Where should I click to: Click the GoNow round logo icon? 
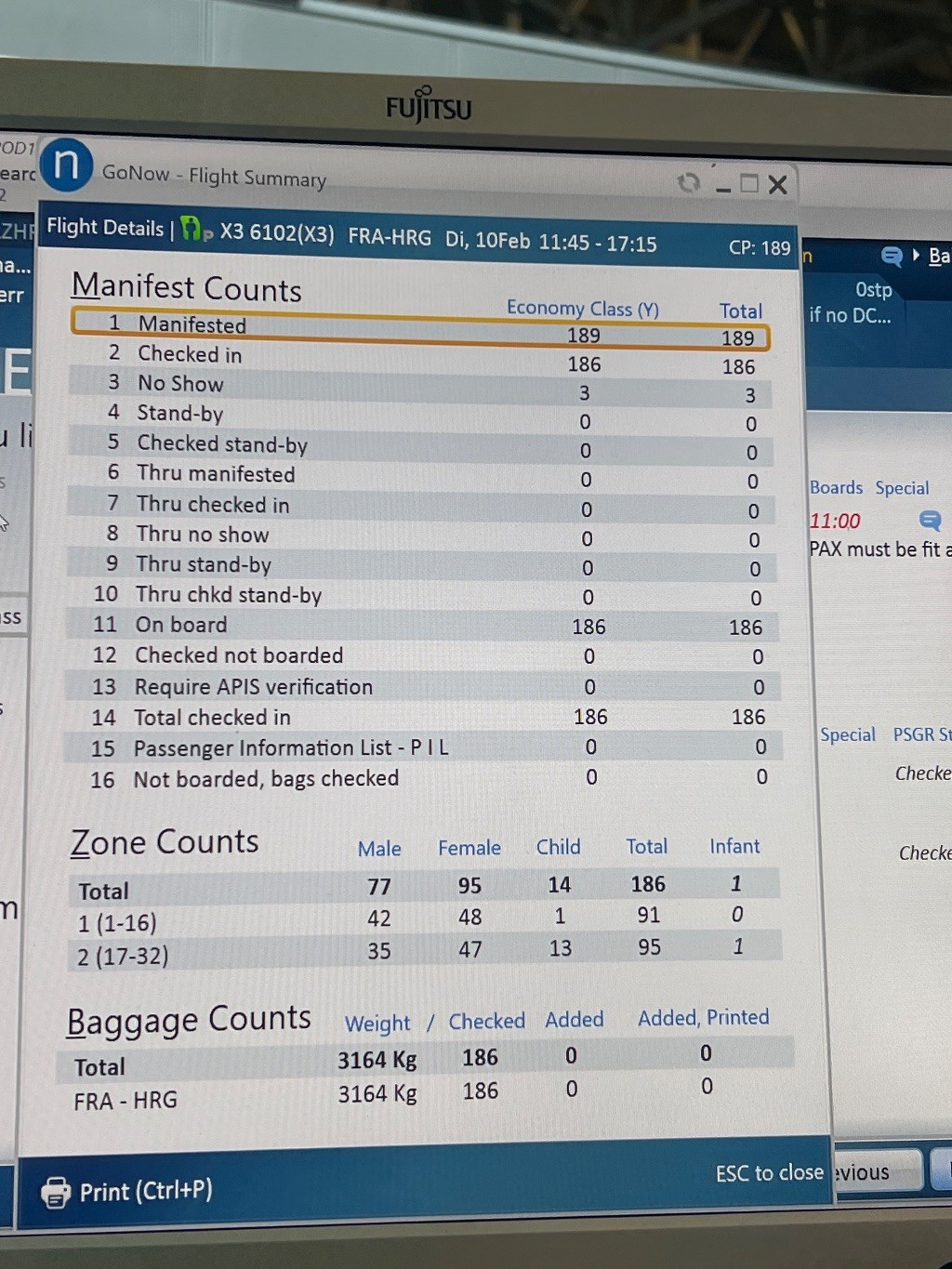pos(66,165)
